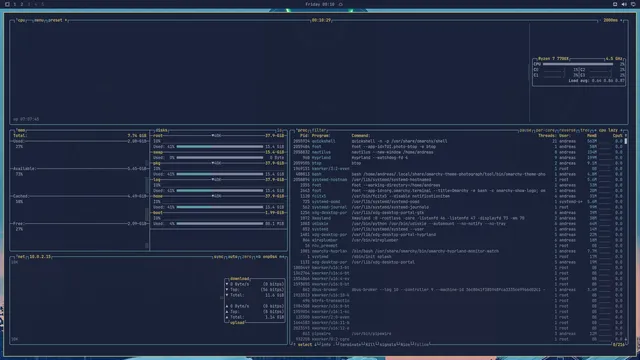Click the Nice option in proc footer
Screen dimensions: 640x360
point(405,344)
